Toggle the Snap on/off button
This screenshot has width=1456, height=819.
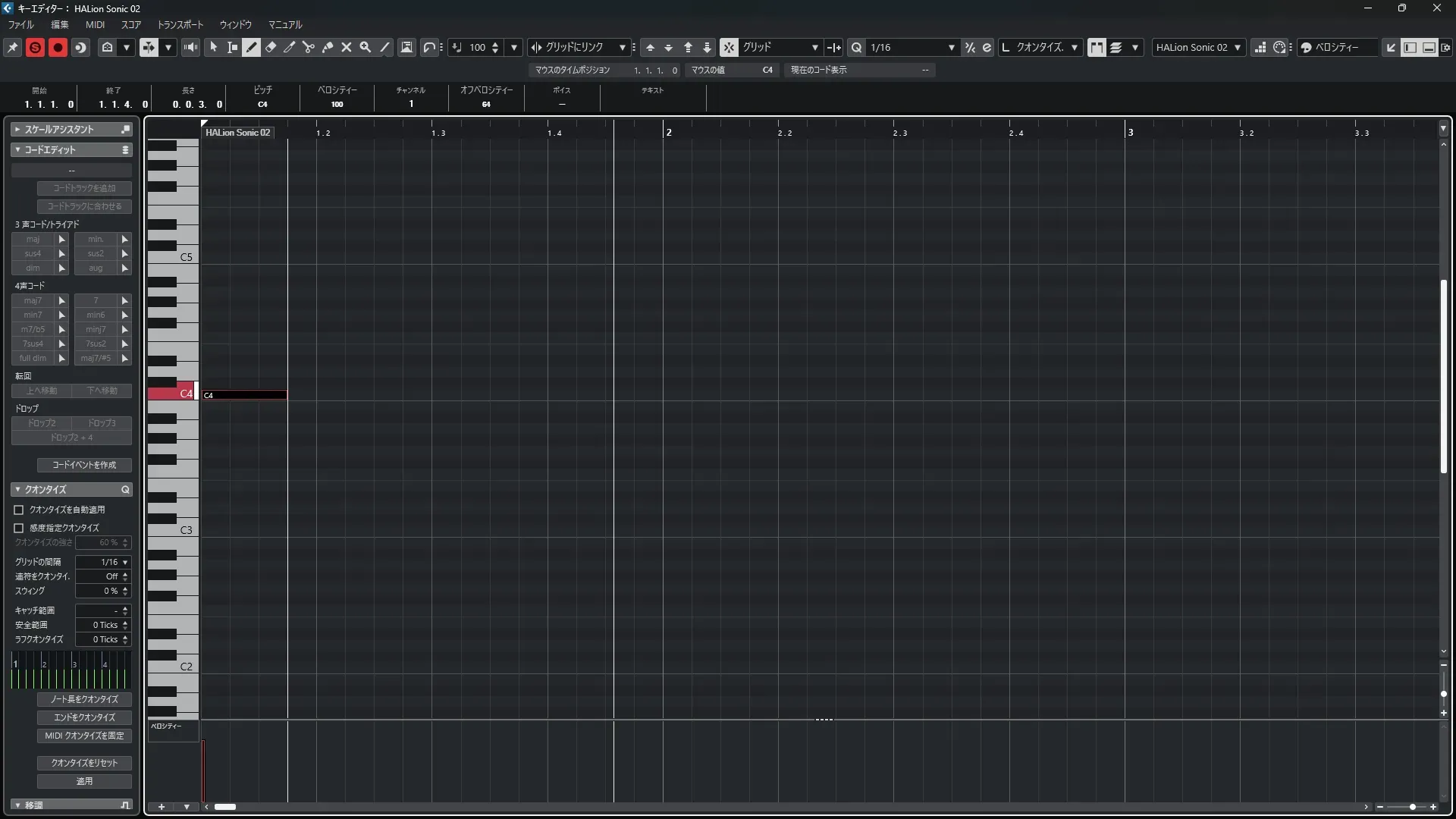729,47
